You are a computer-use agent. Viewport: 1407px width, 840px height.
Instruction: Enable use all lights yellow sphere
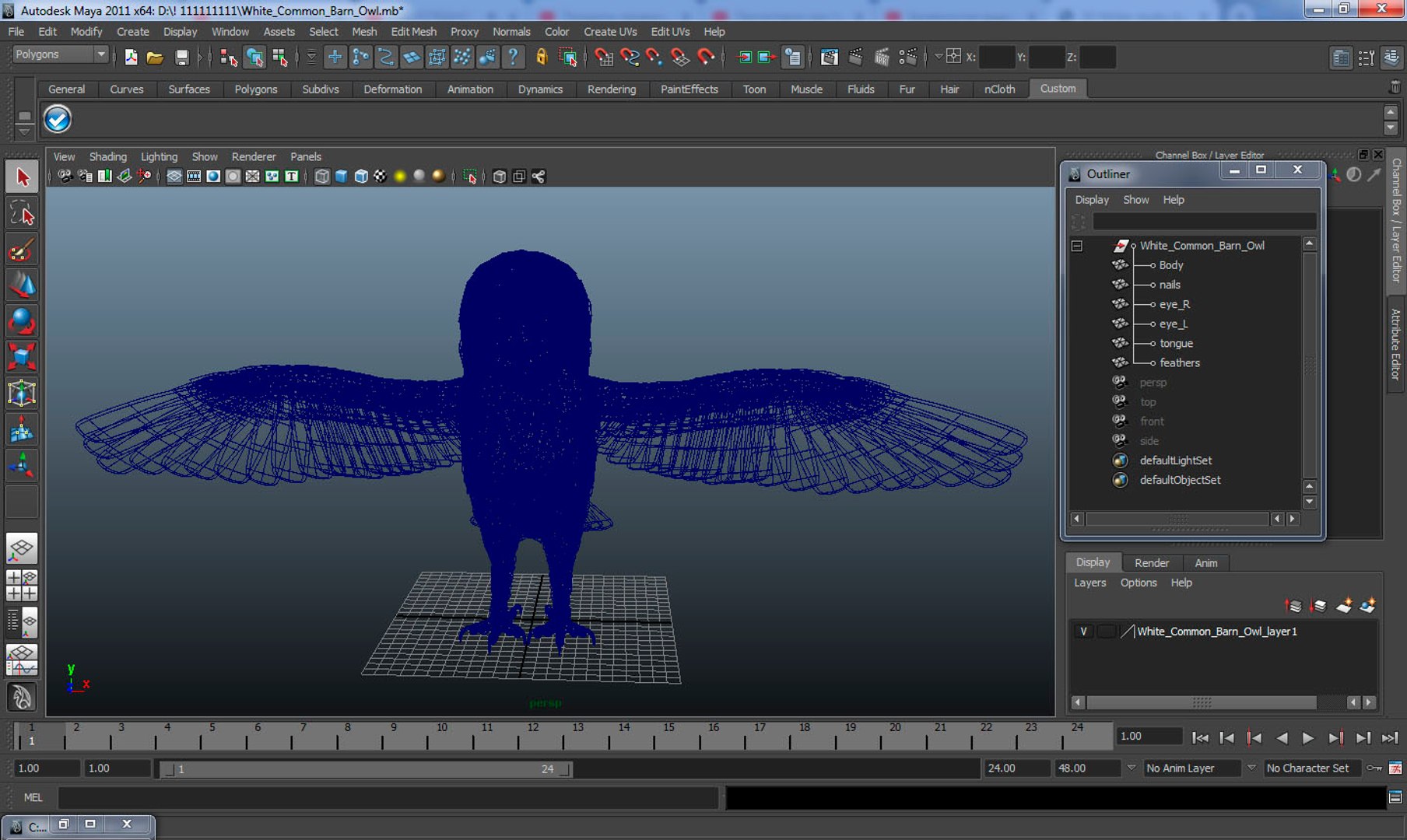(400, 177)
